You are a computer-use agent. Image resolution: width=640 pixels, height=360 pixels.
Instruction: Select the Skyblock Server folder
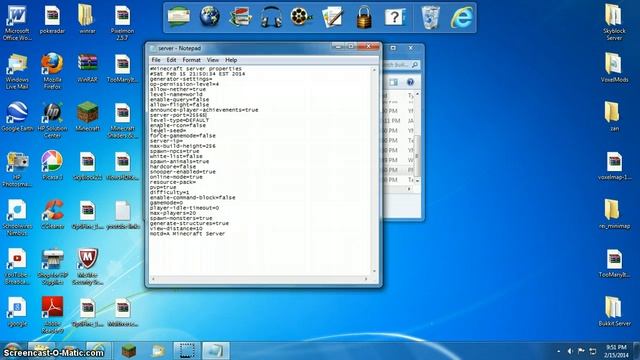(614, 22)
